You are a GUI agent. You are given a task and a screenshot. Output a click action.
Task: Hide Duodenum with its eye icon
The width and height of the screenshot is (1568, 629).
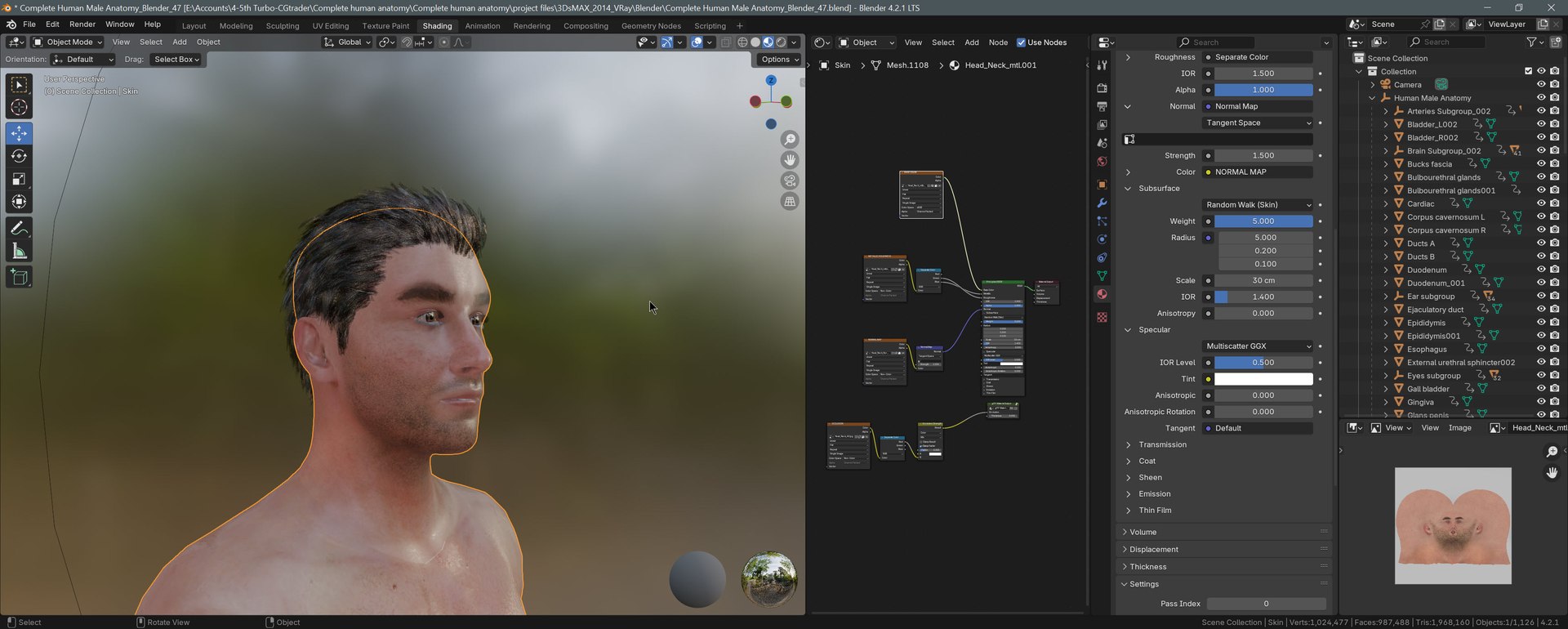tap(1541, 270)
